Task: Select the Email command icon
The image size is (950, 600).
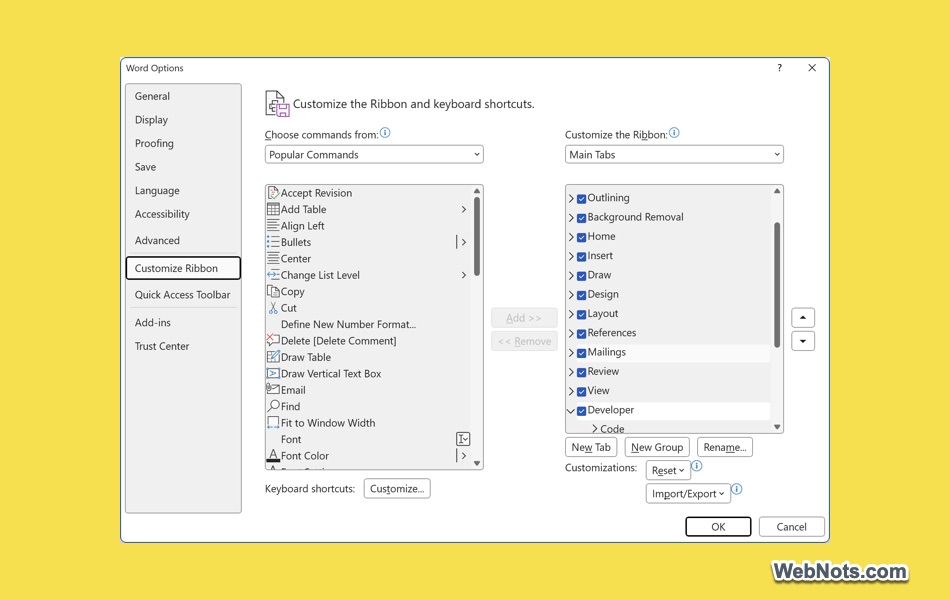Action: [273, 389]
